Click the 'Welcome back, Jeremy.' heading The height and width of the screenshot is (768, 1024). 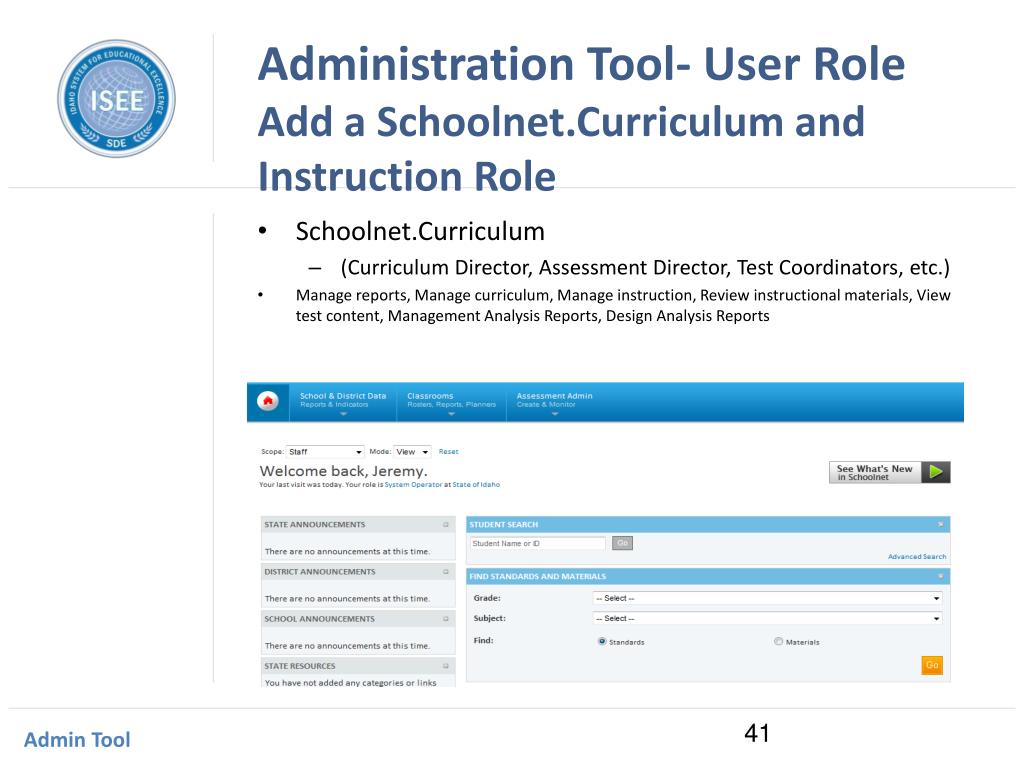(344, 471)
